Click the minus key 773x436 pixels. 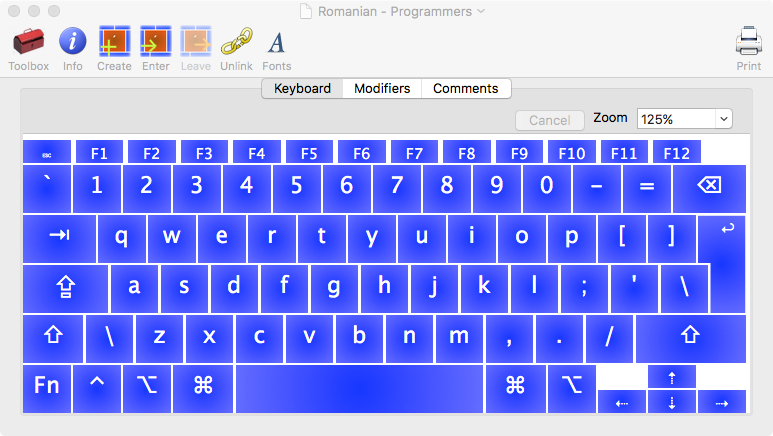click(597, 189)
